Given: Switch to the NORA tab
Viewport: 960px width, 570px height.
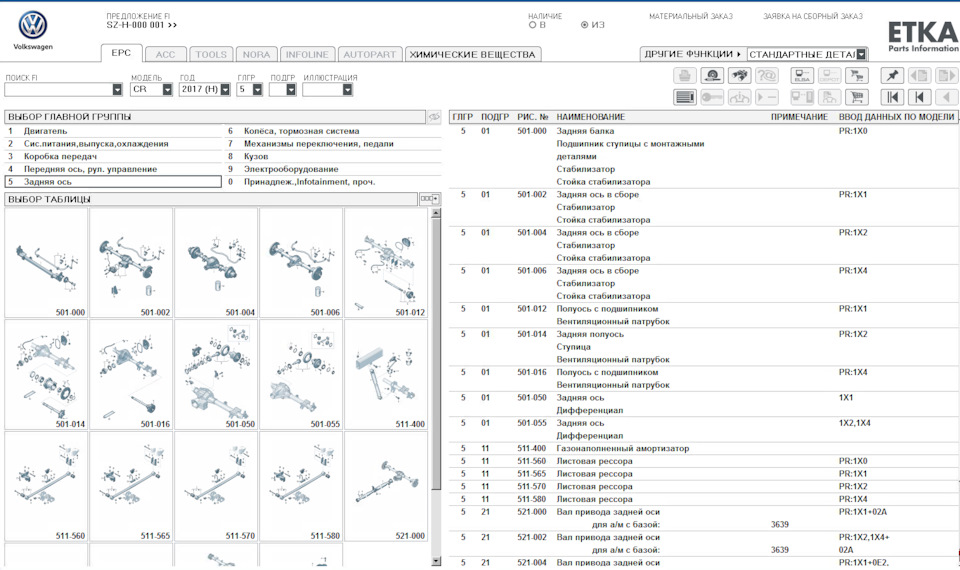Looking at the screenshot, I should [257, 54].
